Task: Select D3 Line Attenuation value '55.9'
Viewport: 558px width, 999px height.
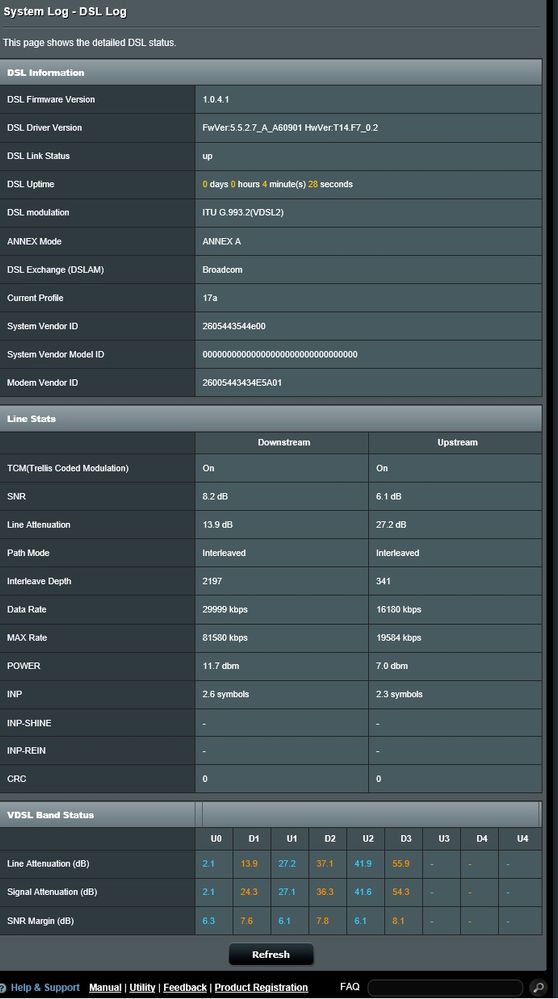Action: 401,864
